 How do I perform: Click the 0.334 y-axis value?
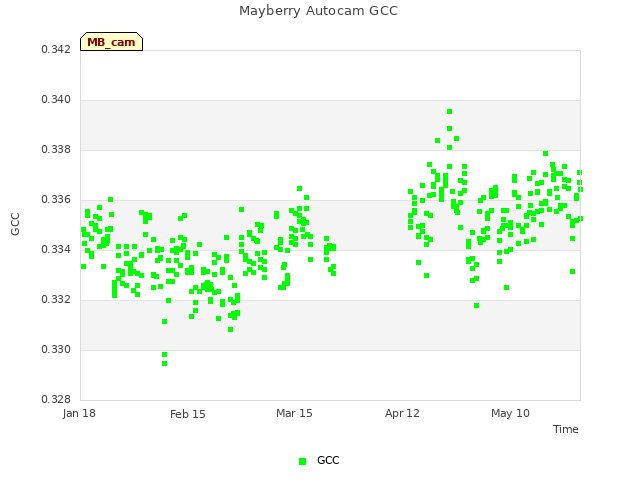click(x=56, y=249)
